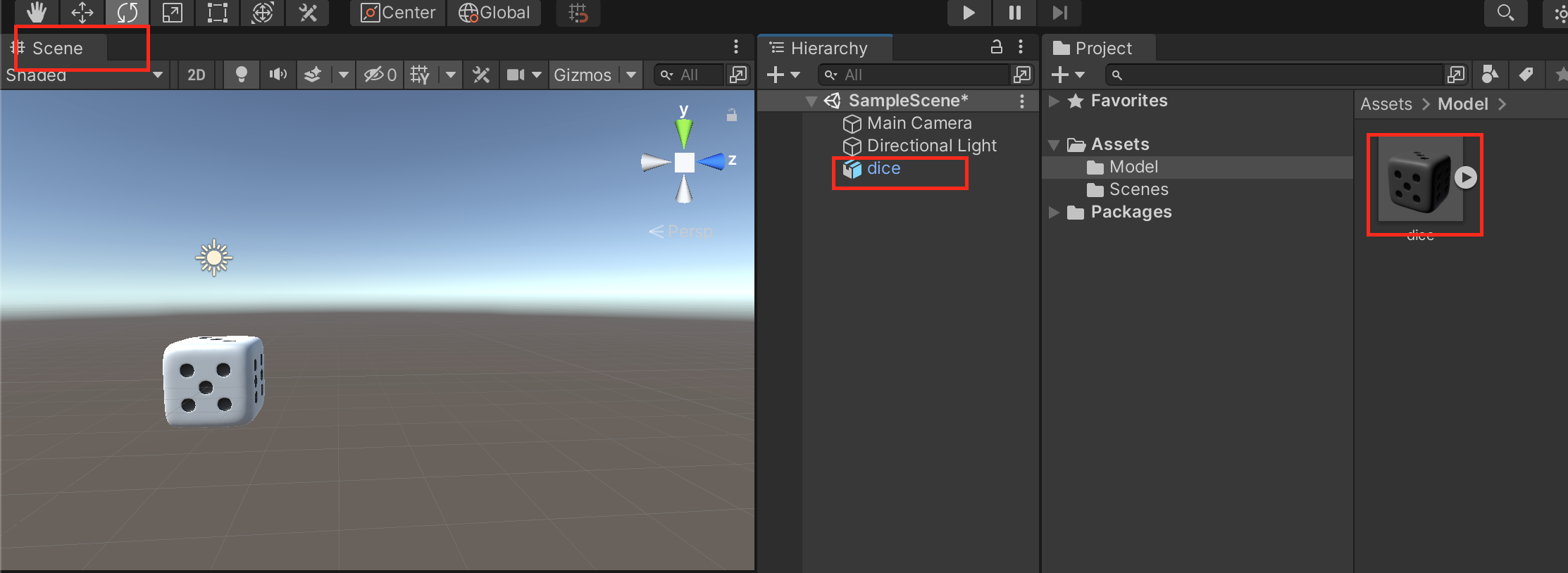Click the Step frame button

[x=1059, y=13]
